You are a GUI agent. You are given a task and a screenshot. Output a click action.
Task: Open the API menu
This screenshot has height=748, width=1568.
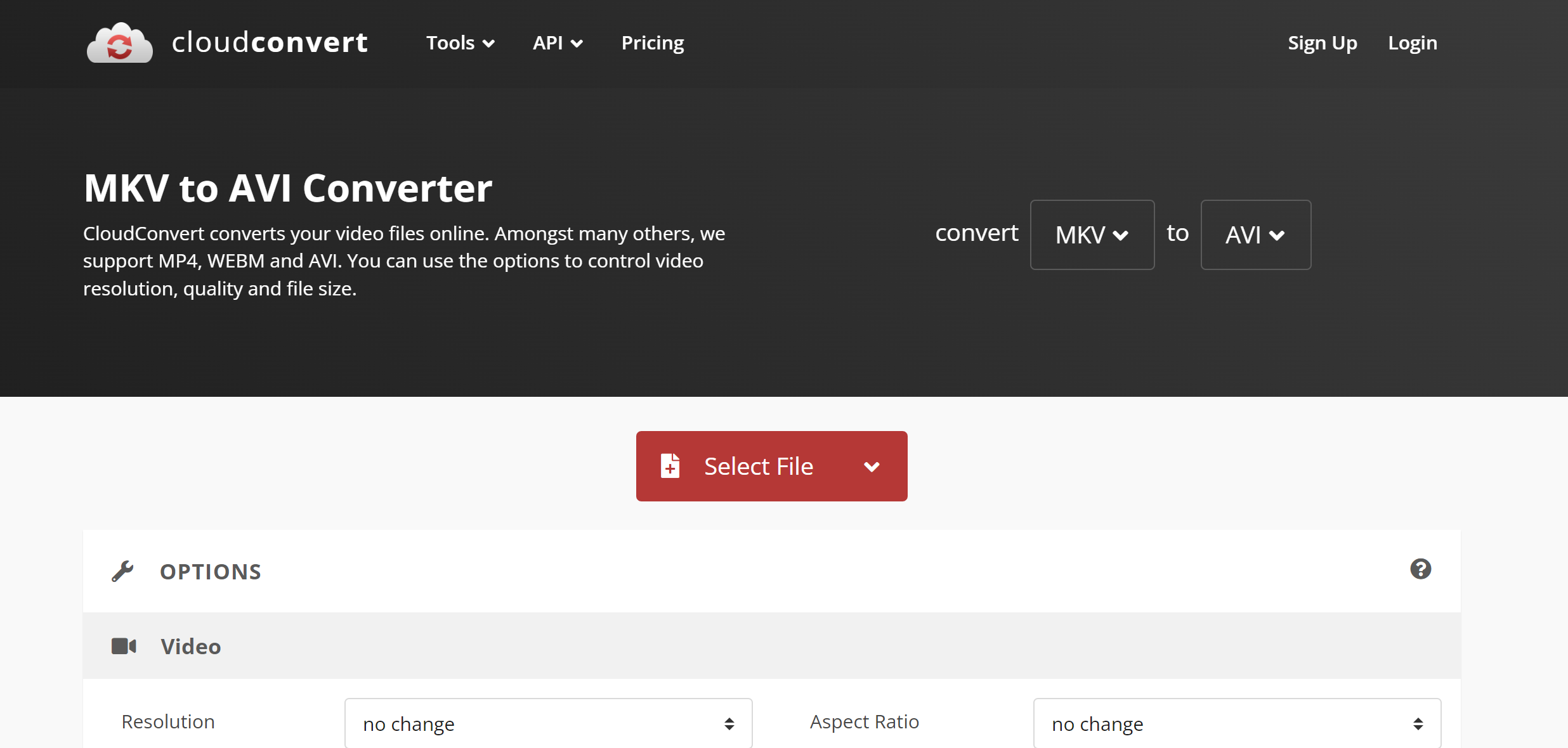tap(558, 42)
